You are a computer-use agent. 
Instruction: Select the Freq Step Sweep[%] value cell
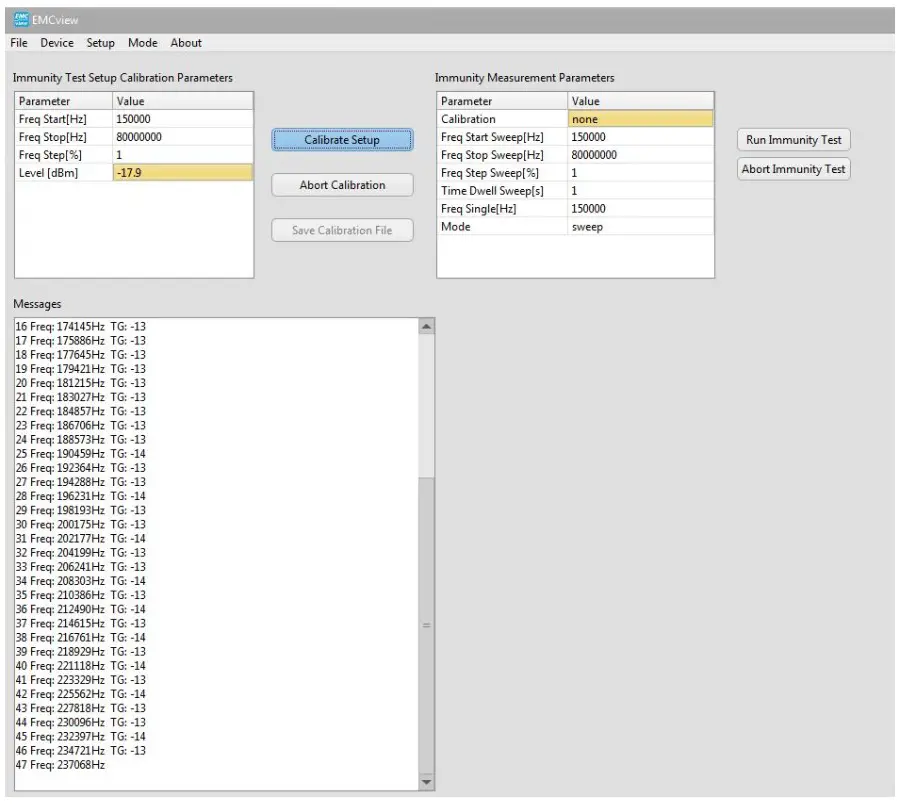coord(640,173)
